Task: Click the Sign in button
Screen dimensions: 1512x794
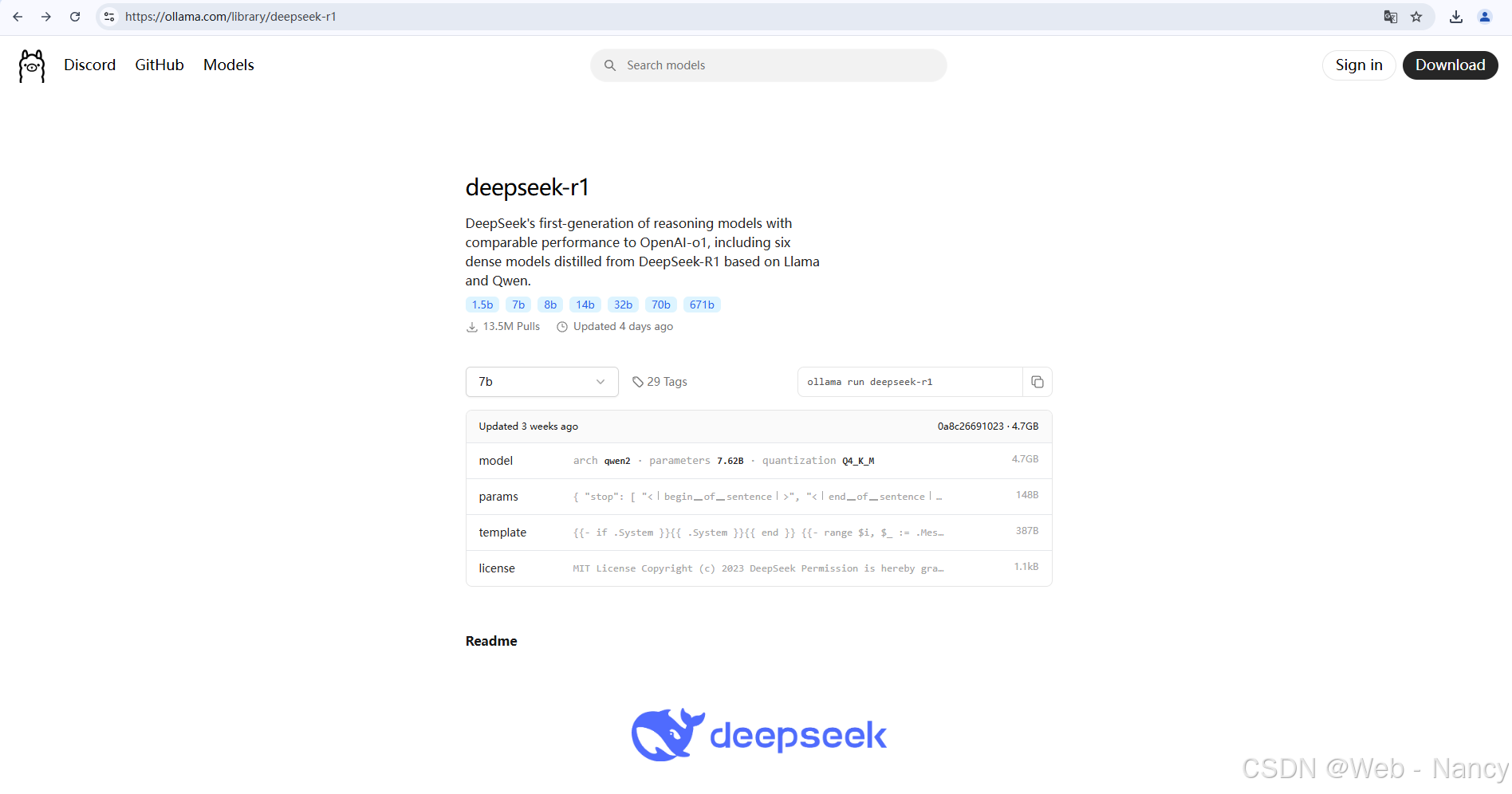Action: coord(1359,65)
